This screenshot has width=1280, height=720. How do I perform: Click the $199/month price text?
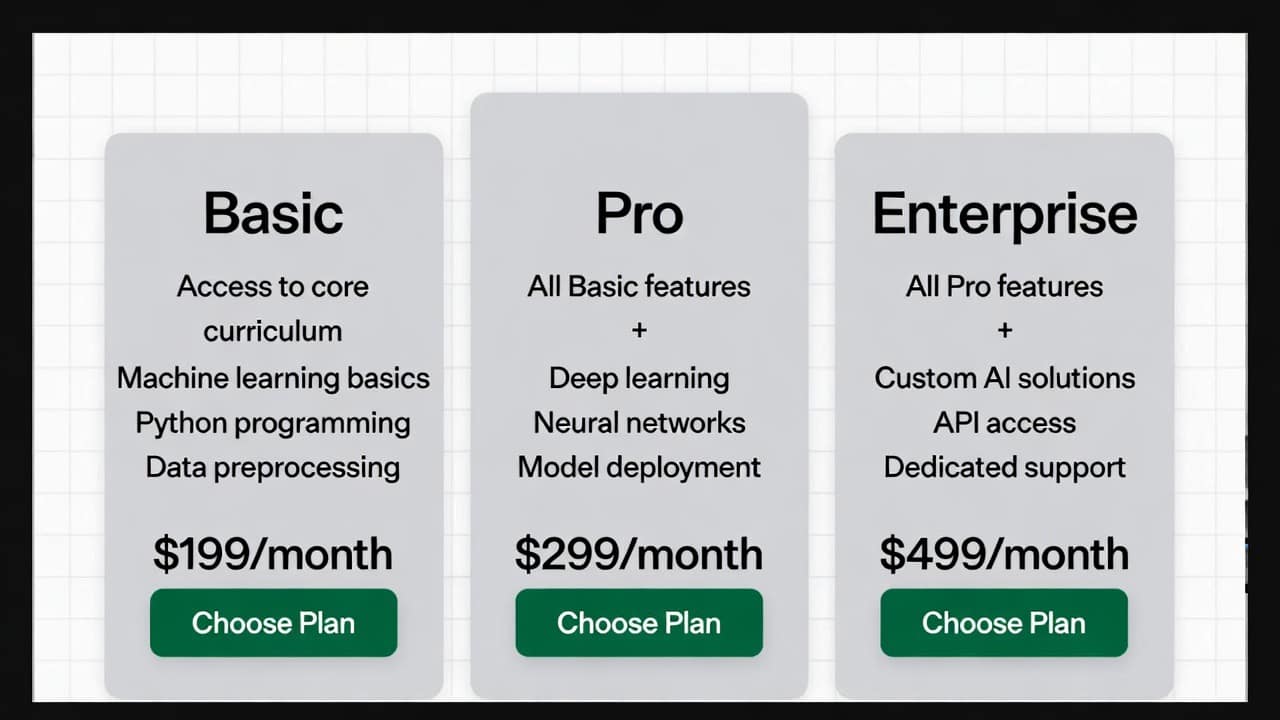coord(273,555)
